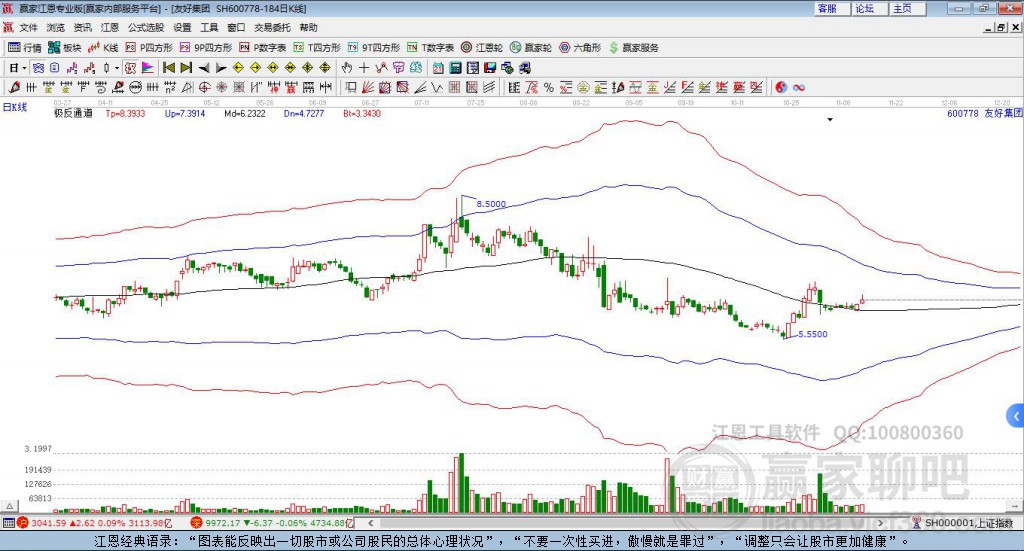Open the 交易委托 menu
This screenshot has width=1024, height=551.
click(272, 27)
